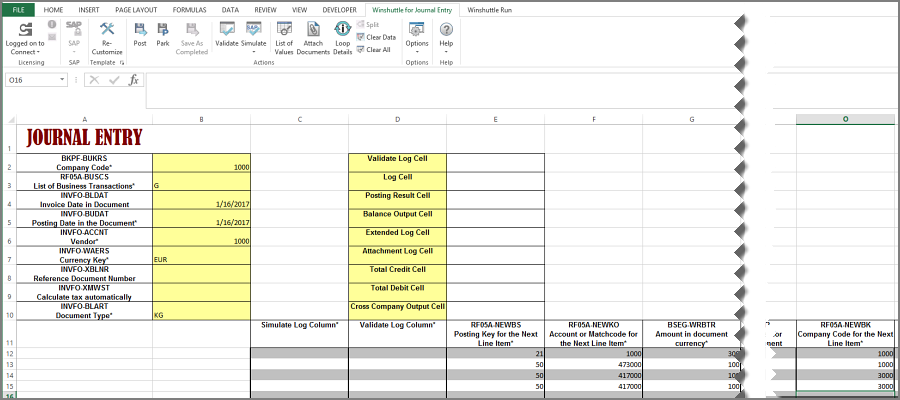This screenshot has height=400, width=900.
Task: Select column O header
Action: point(845,119)
